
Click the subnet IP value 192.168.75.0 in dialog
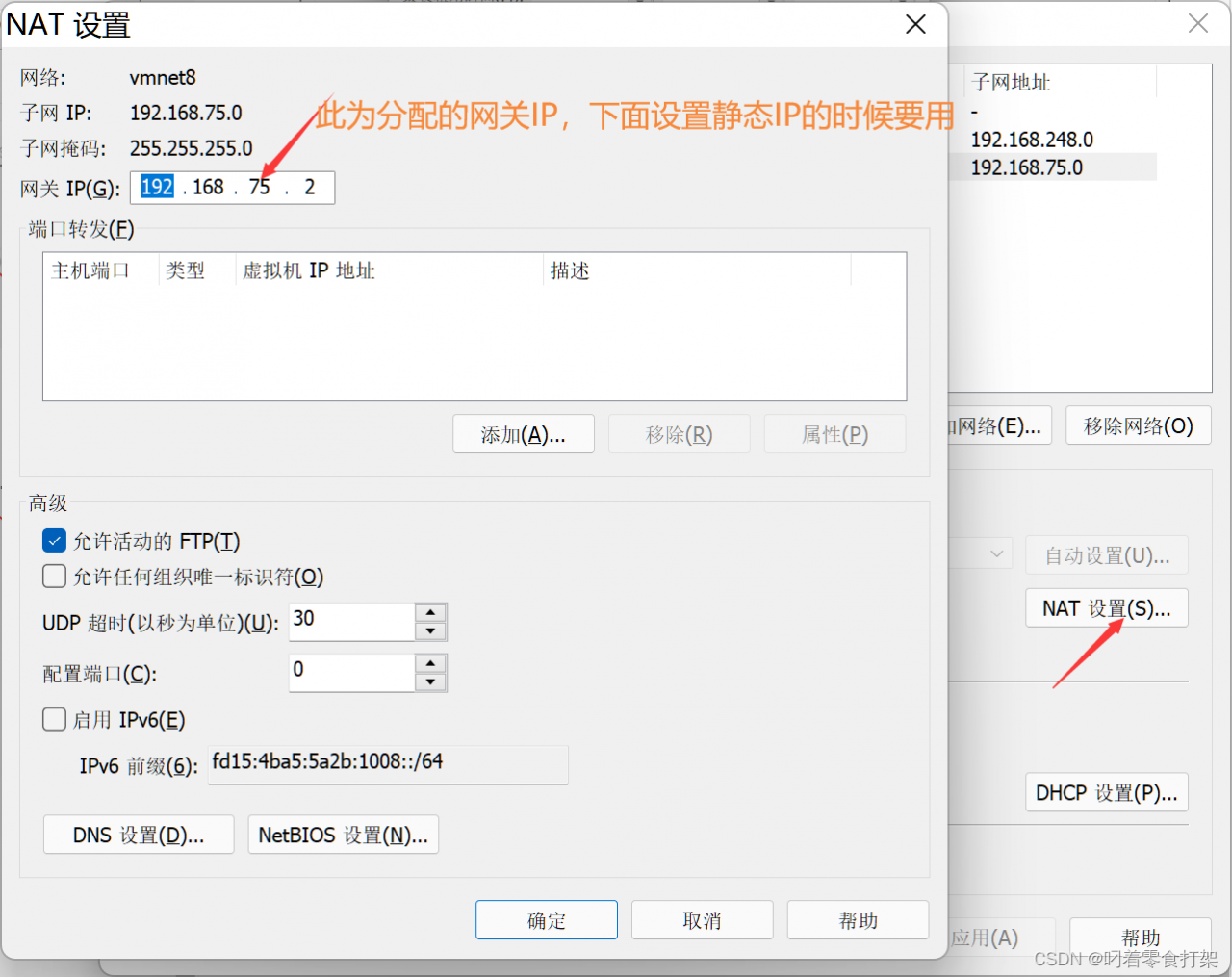186,113
